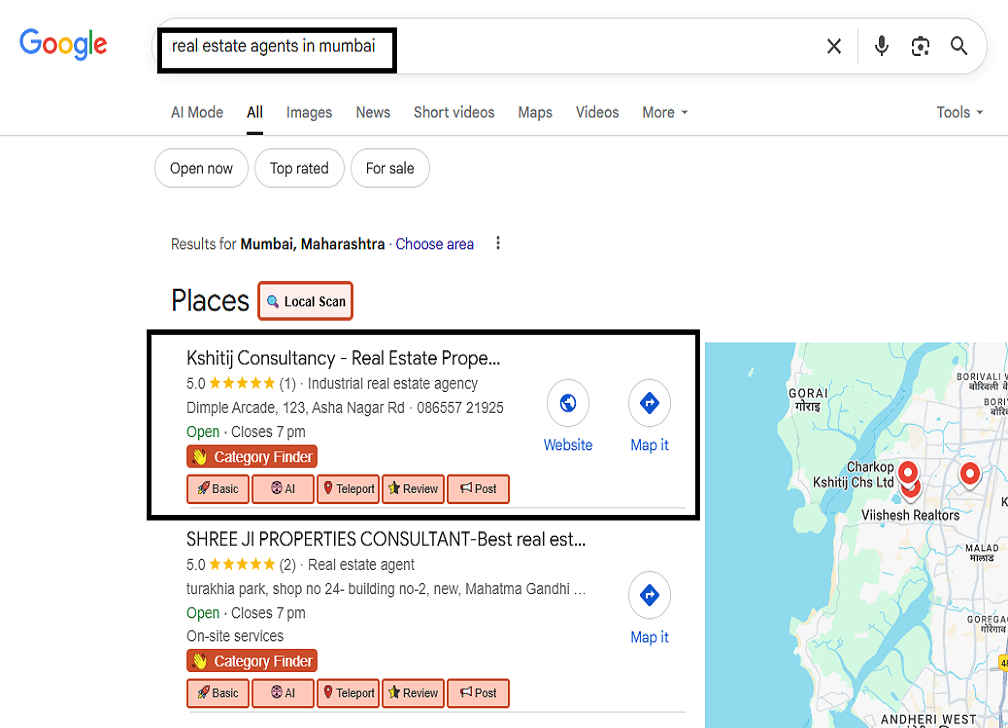
Task: Click Choose area to change location
Action: (x=434, y=243)
